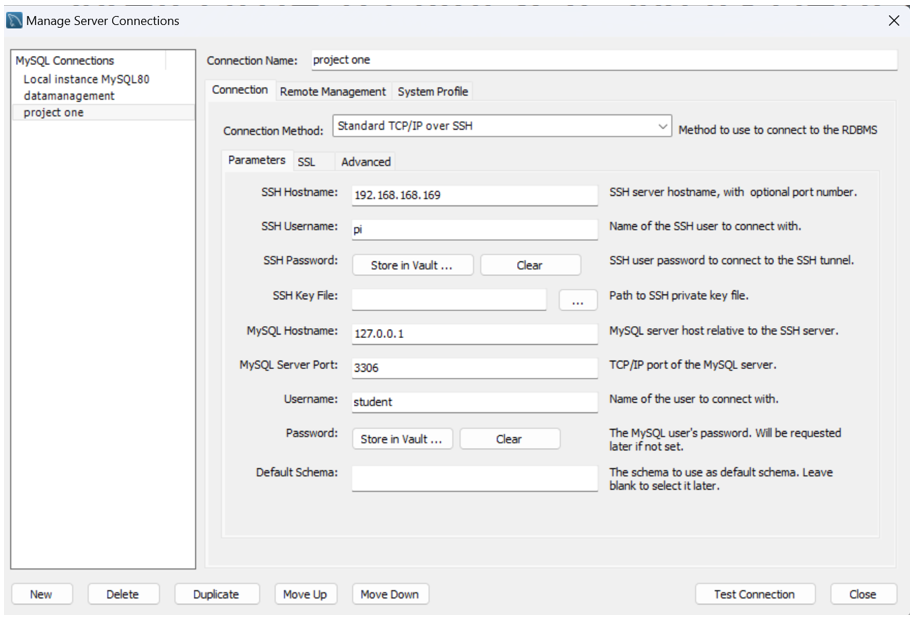913x619 pixels.
Task: Select the project one connection entry
Action: 54,113
